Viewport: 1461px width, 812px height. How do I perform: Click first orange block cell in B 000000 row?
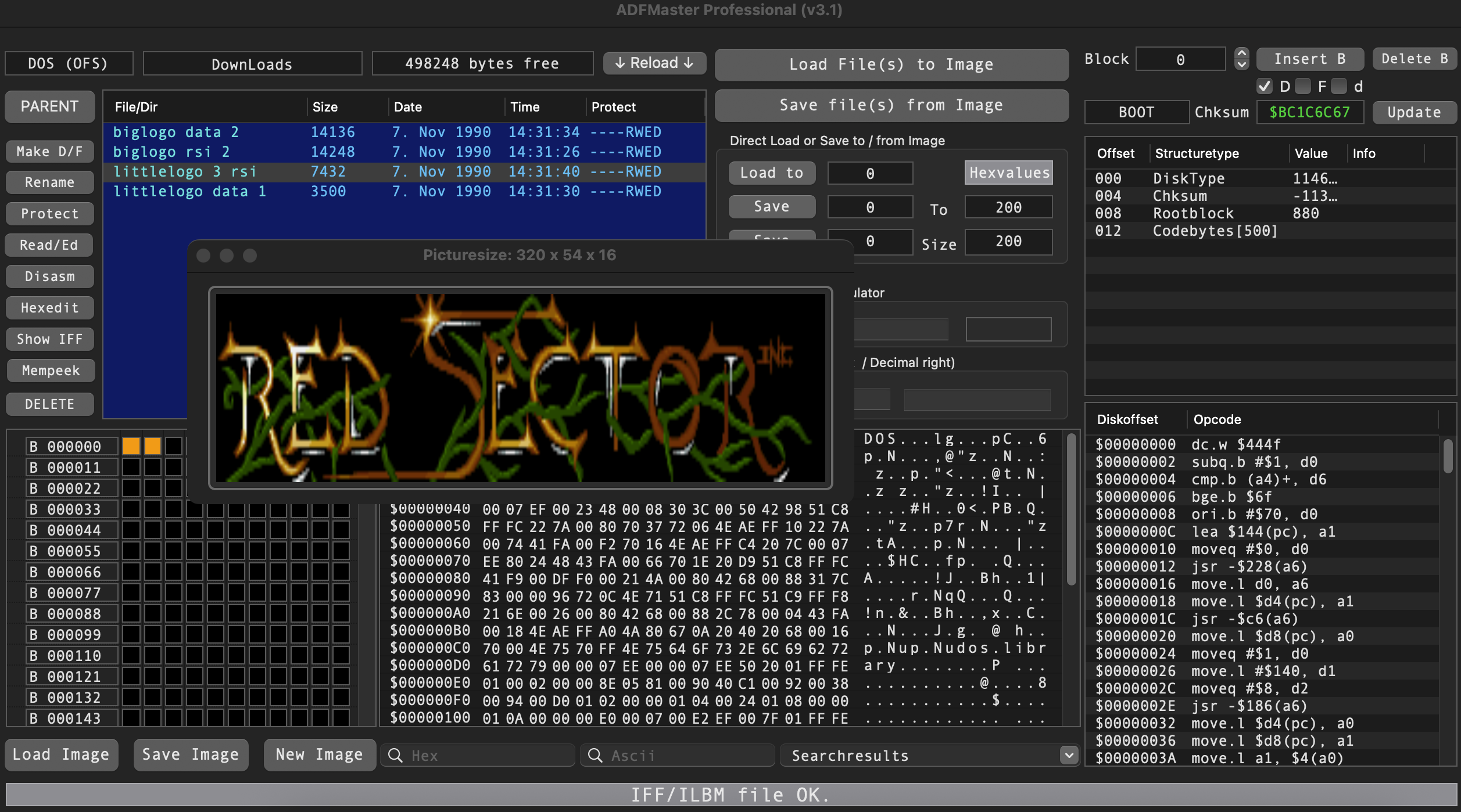pos(131,446)
